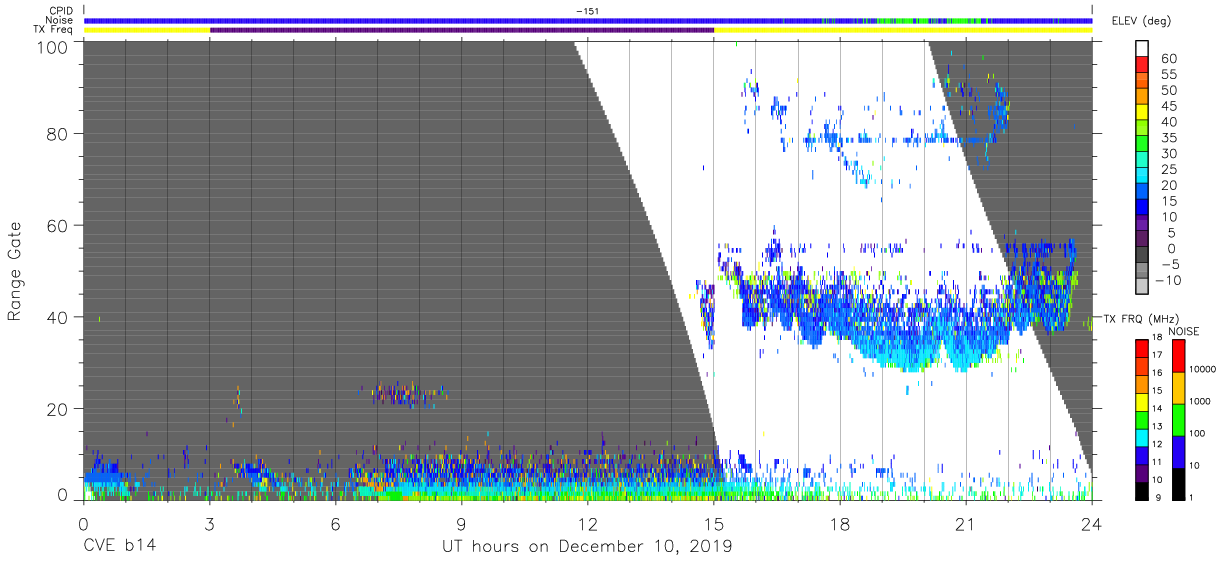Click the blue Noise bar along the top
Image resolution: width=1228 pixels, height=567 pixels.
tap(588, 20)
